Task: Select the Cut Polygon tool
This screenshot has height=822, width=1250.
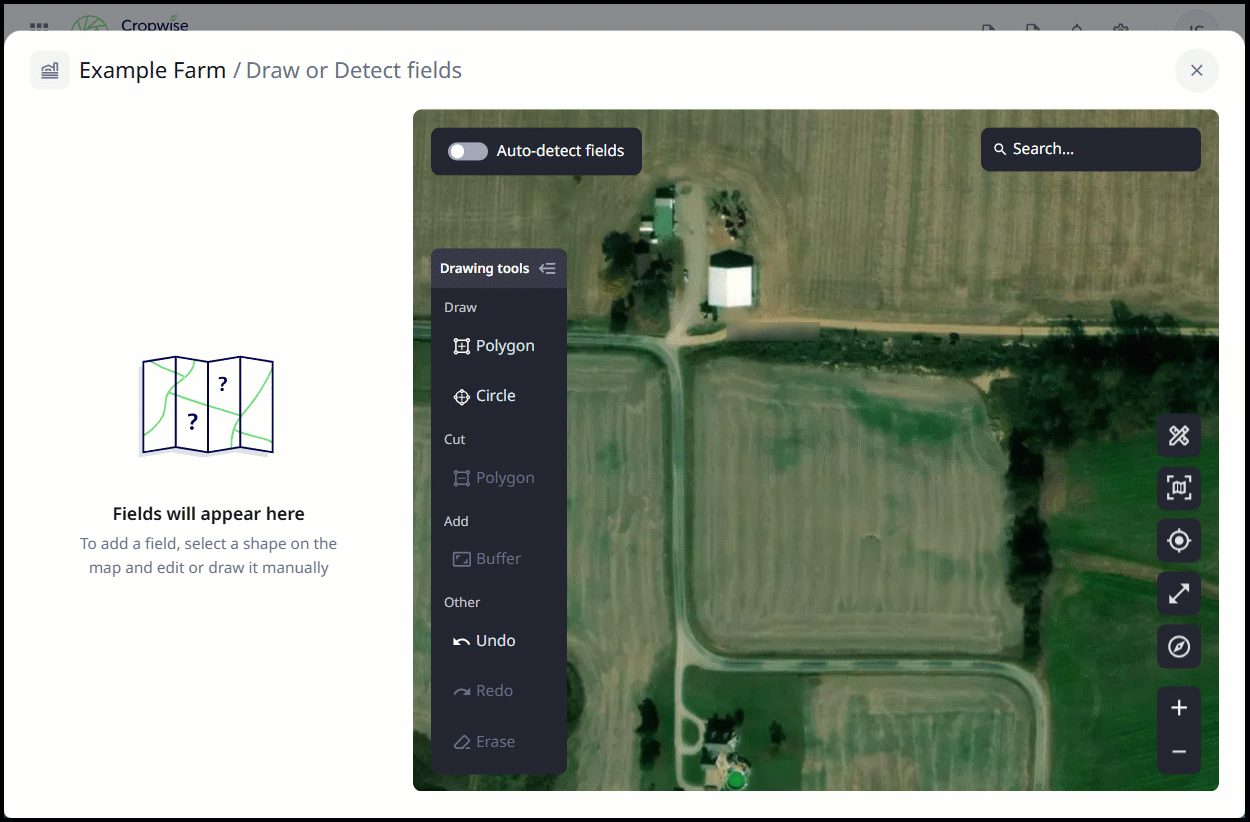Action: (x=494, y=478)
